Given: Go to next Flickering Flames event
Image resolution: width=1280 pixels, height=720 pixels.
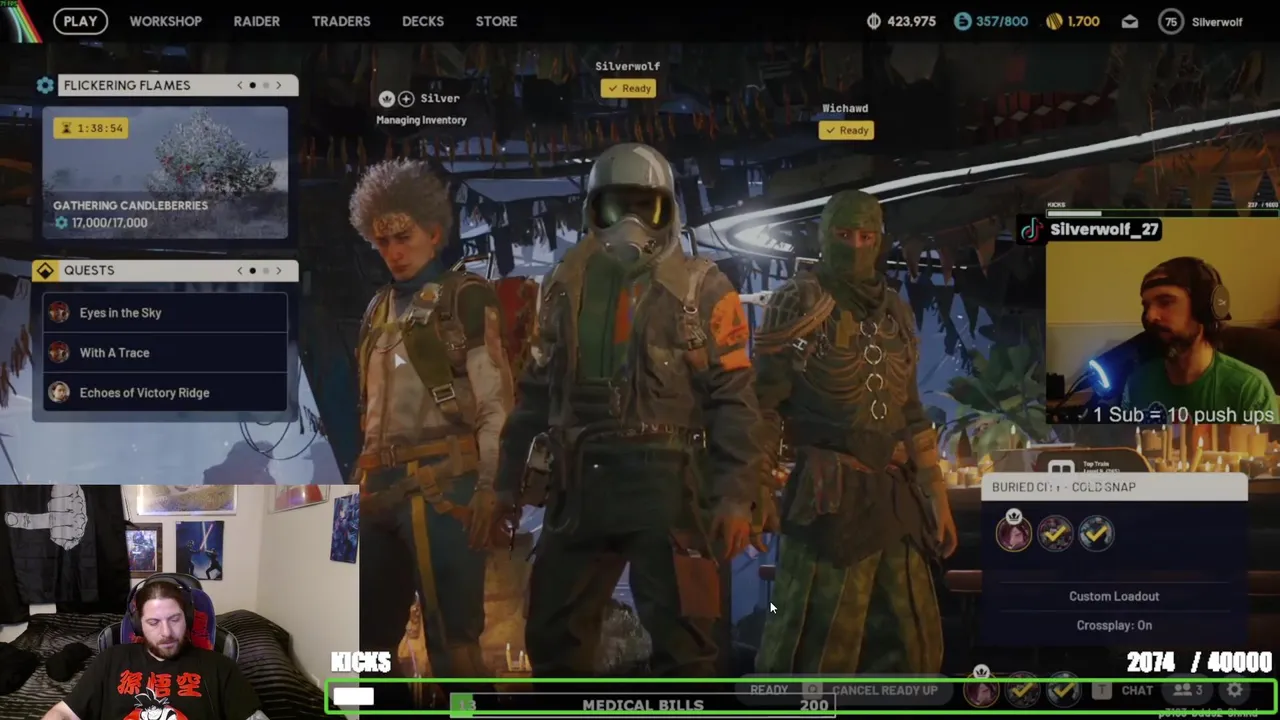Looking at the screenshot, I should coord(278,85).
